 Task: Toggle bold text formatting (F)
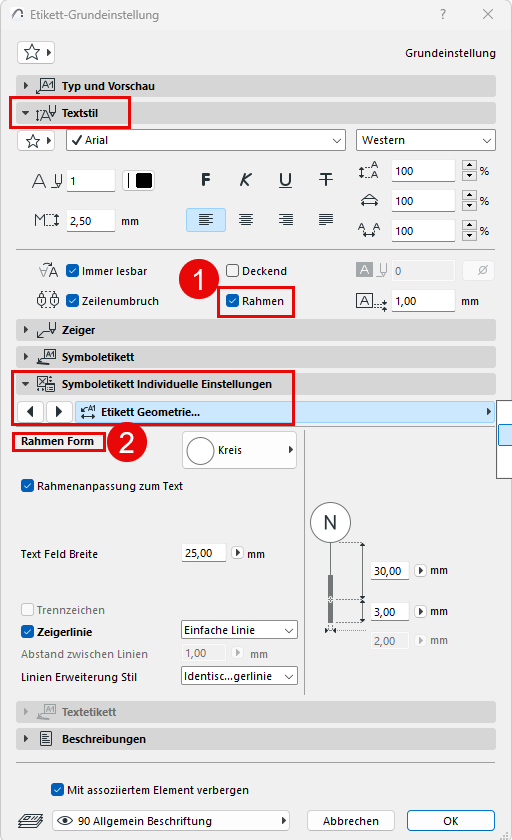tap(206, 180)
